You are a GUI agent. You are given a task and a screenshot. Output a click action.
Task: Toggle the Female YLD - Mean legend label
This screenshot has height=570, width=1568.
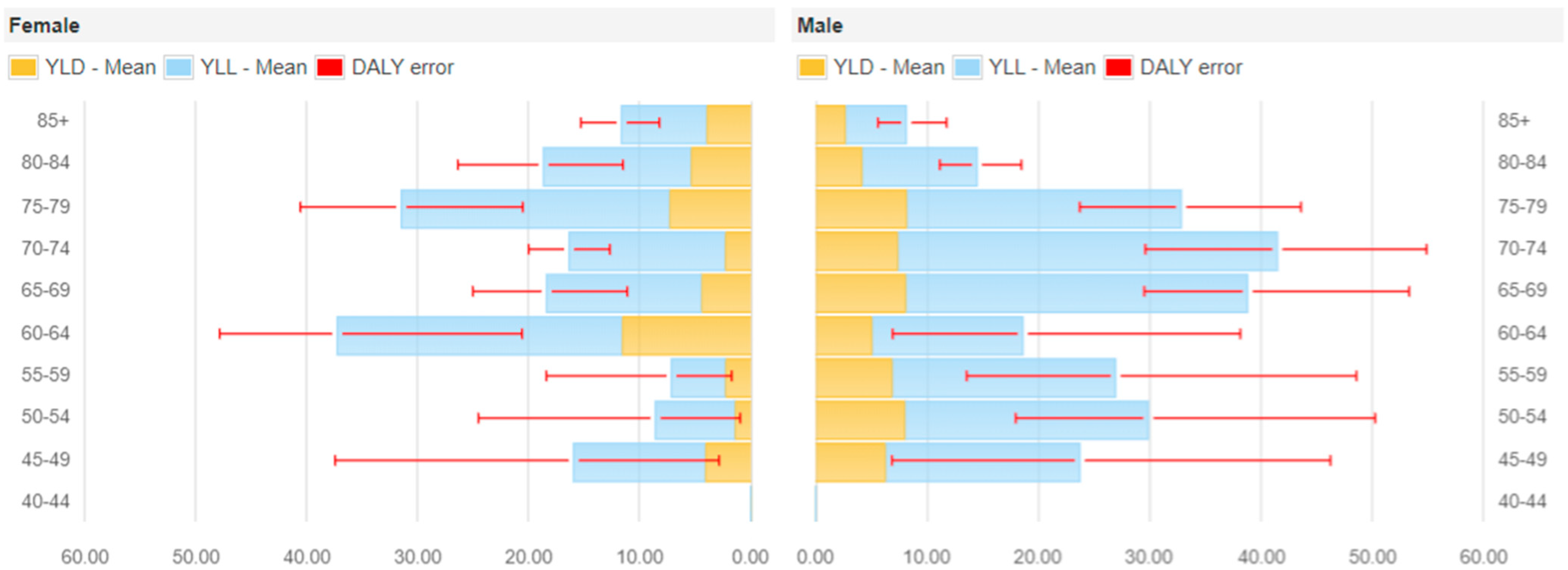[101, 67]
